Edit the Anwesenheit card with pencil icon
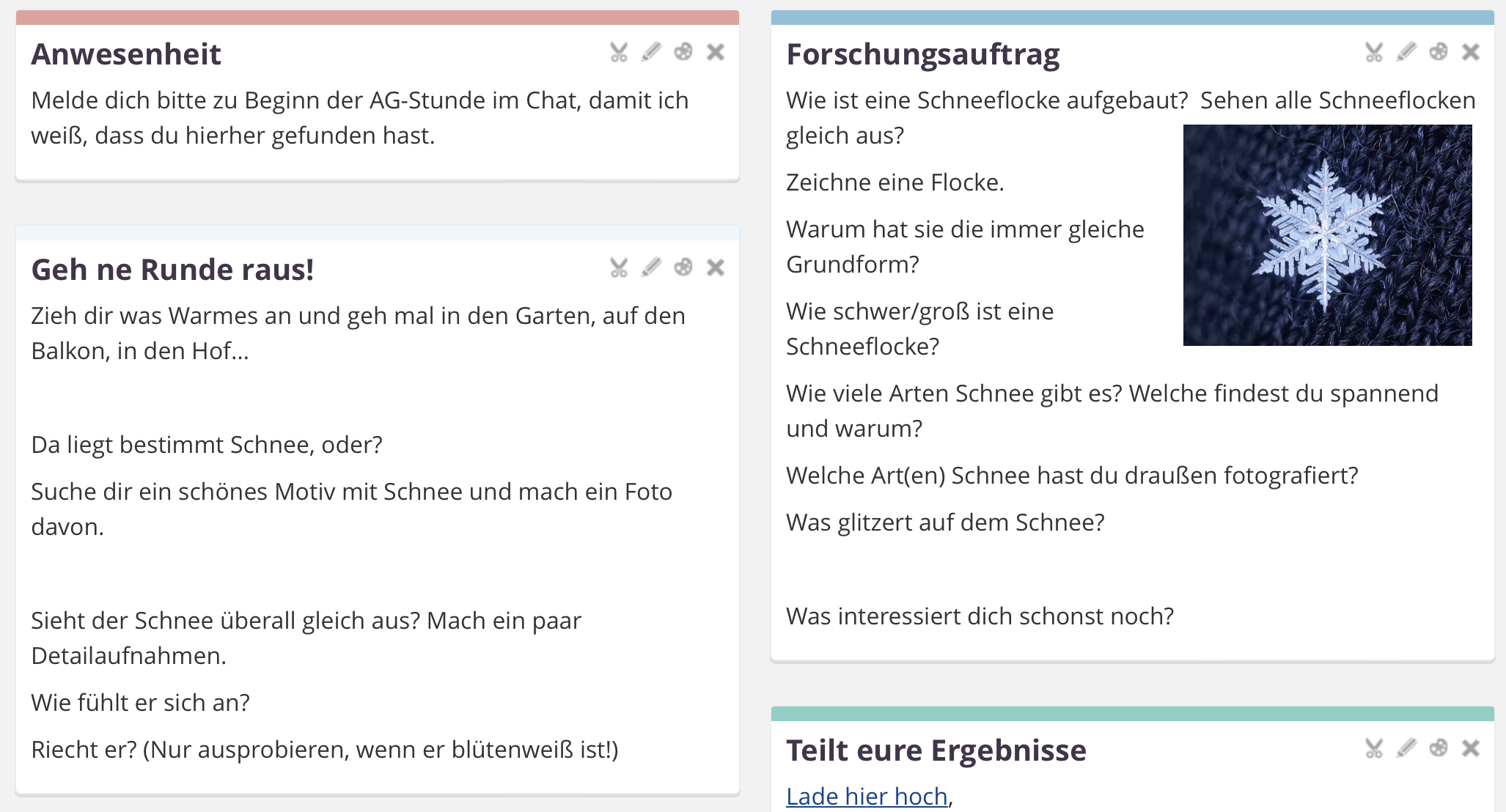 [x=651, y=52]
